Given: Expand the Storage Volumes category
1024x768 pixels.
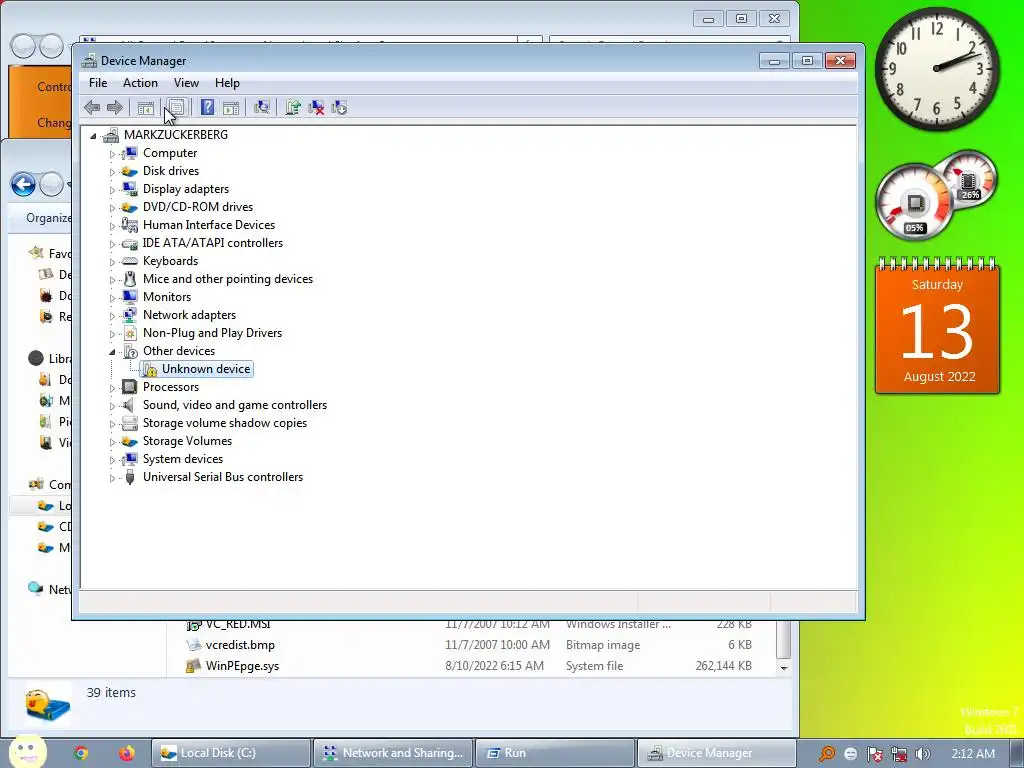Looking at the screenshot, I should pyautogui.click(x=112, y=442).
